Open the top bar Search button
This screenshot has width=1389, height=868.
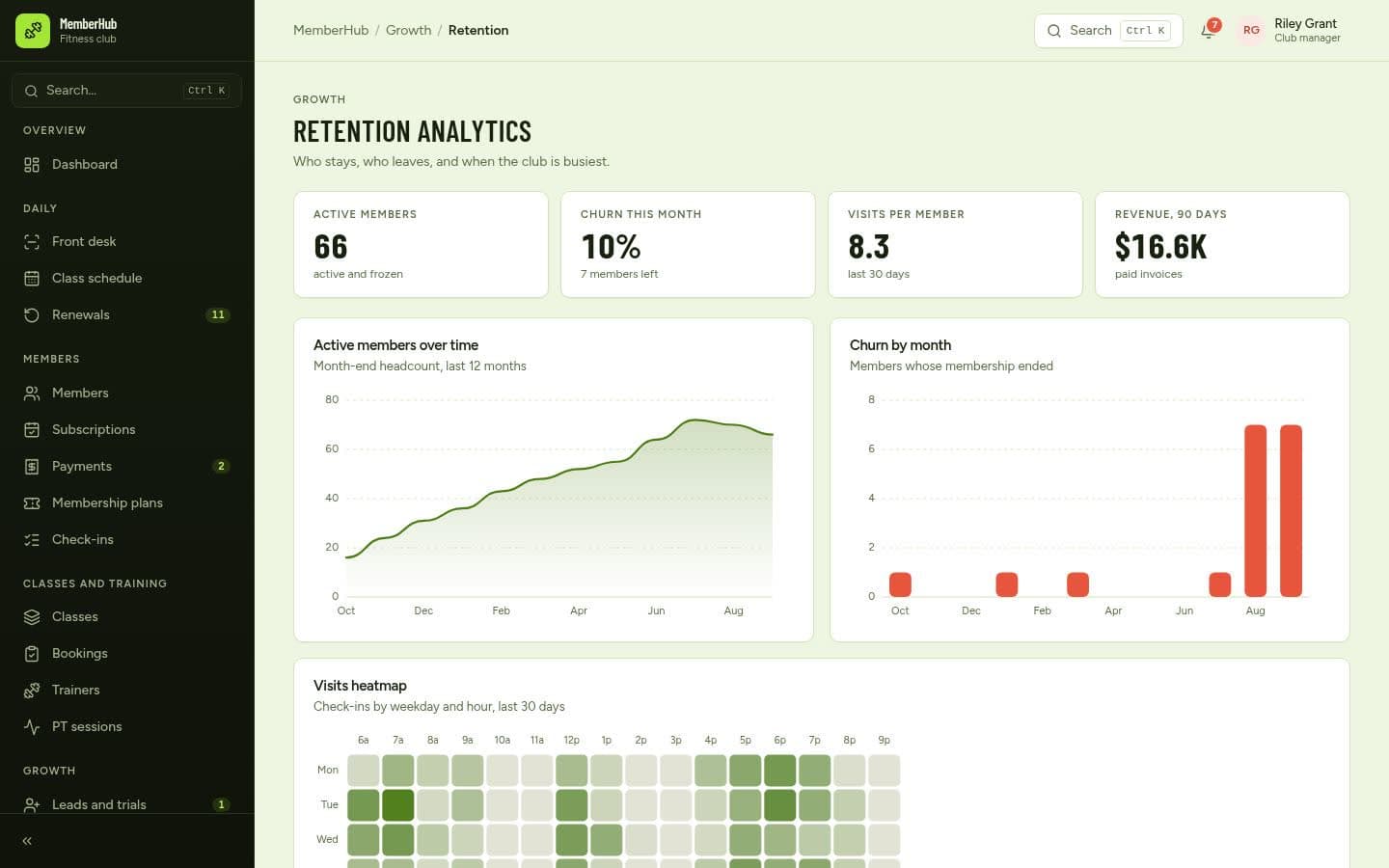click(1108, 31)
